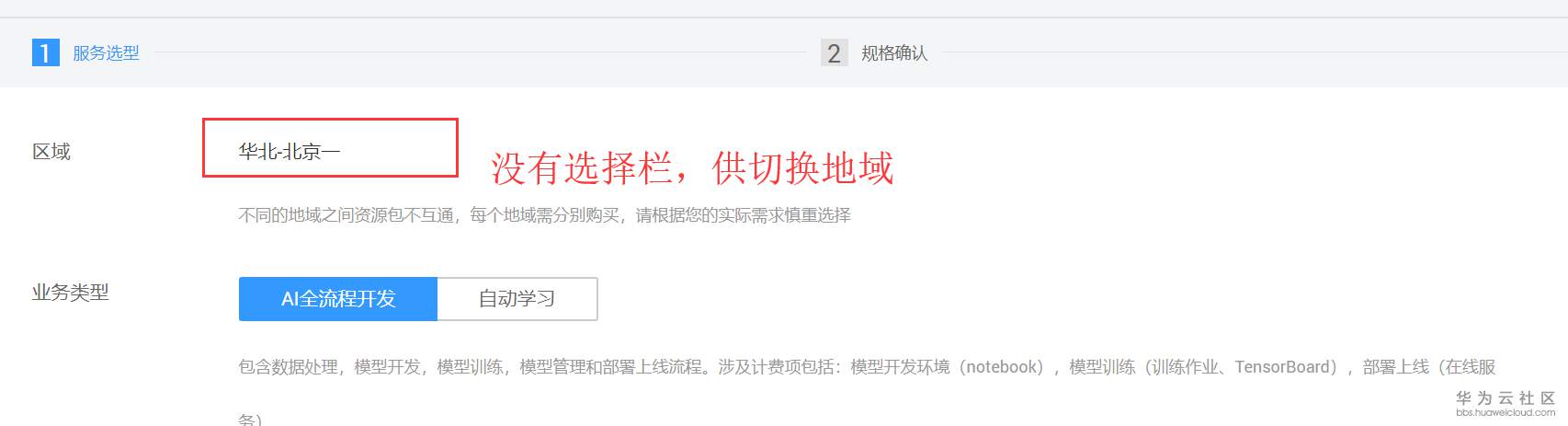The height and width of the screenshot is (426, 1568).
Task: Click the progress line between steps 1 and 2
Action: pyautogui.click(x=480, y=52)
